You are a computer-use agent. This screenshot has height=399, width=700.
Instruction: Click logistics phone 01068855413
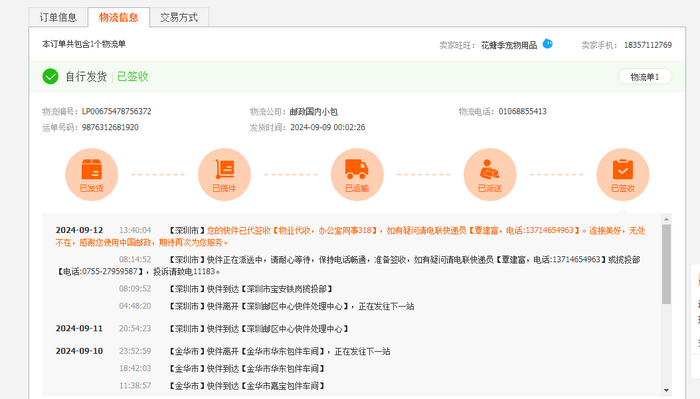[522, 111]
